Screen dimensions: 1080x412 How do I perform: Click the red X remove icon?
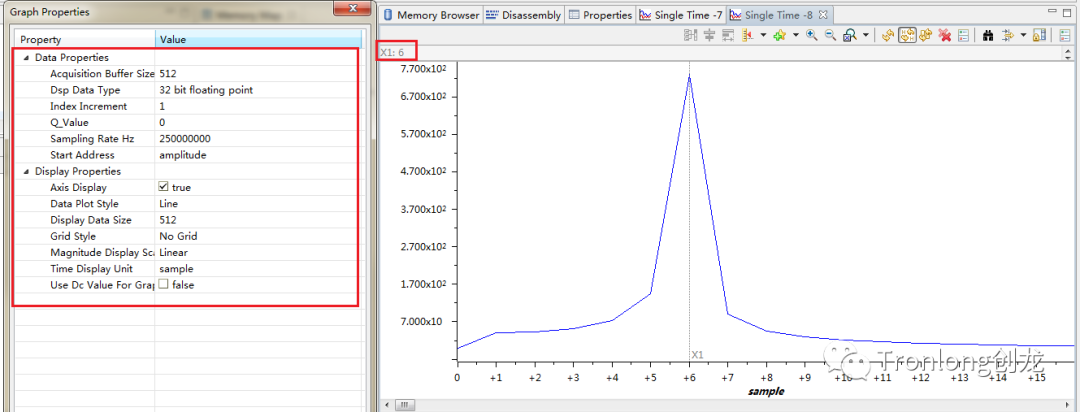point(944,35)
